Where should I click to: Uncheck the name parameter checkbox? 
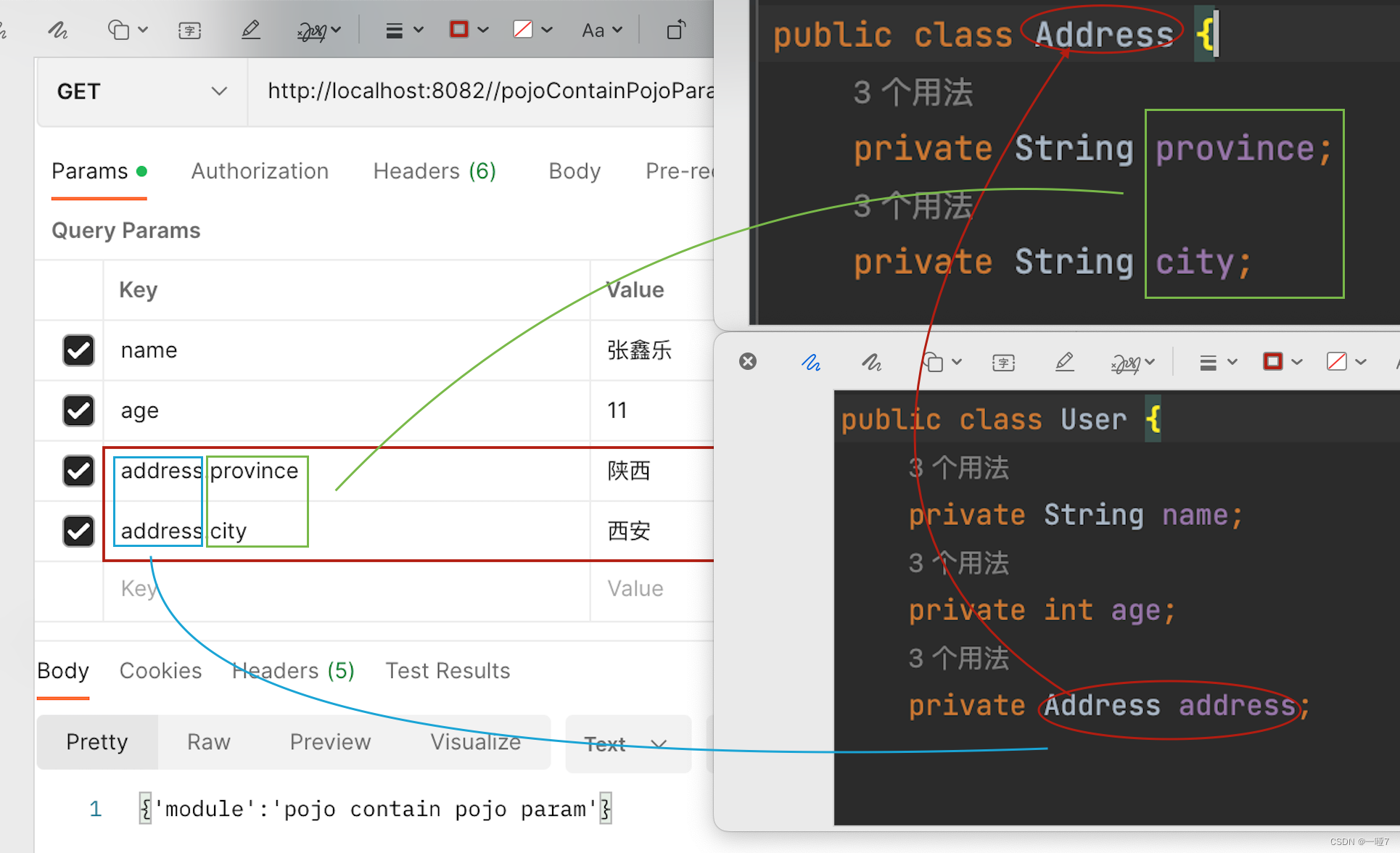point(78,350)
